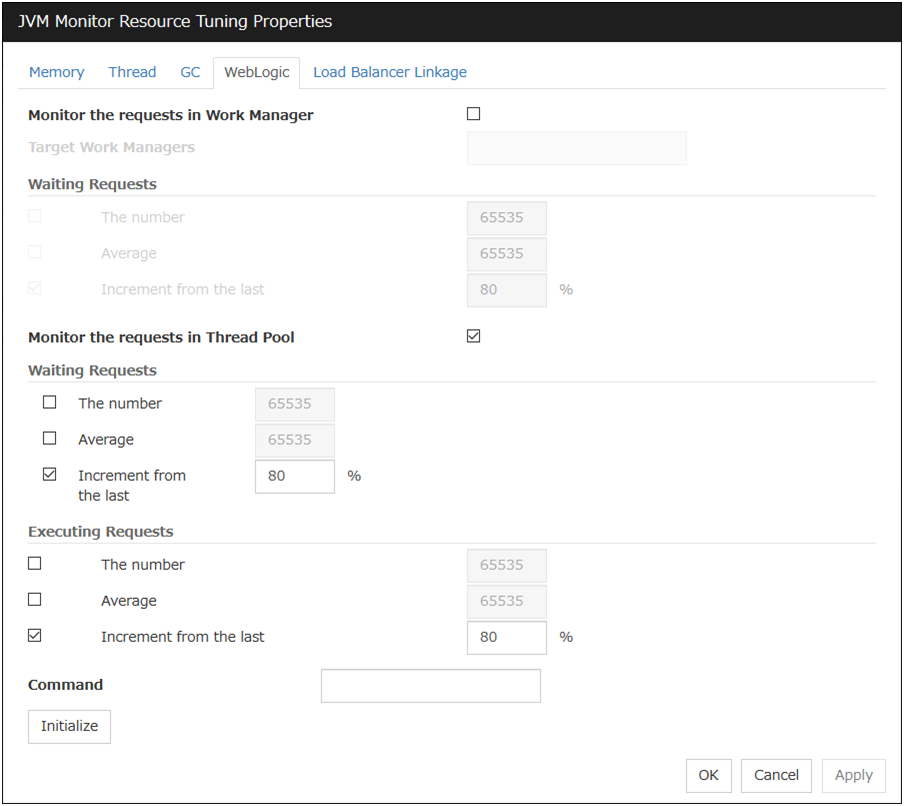
Task: Confirm with the OK button
Action: (x=708, y=775)
